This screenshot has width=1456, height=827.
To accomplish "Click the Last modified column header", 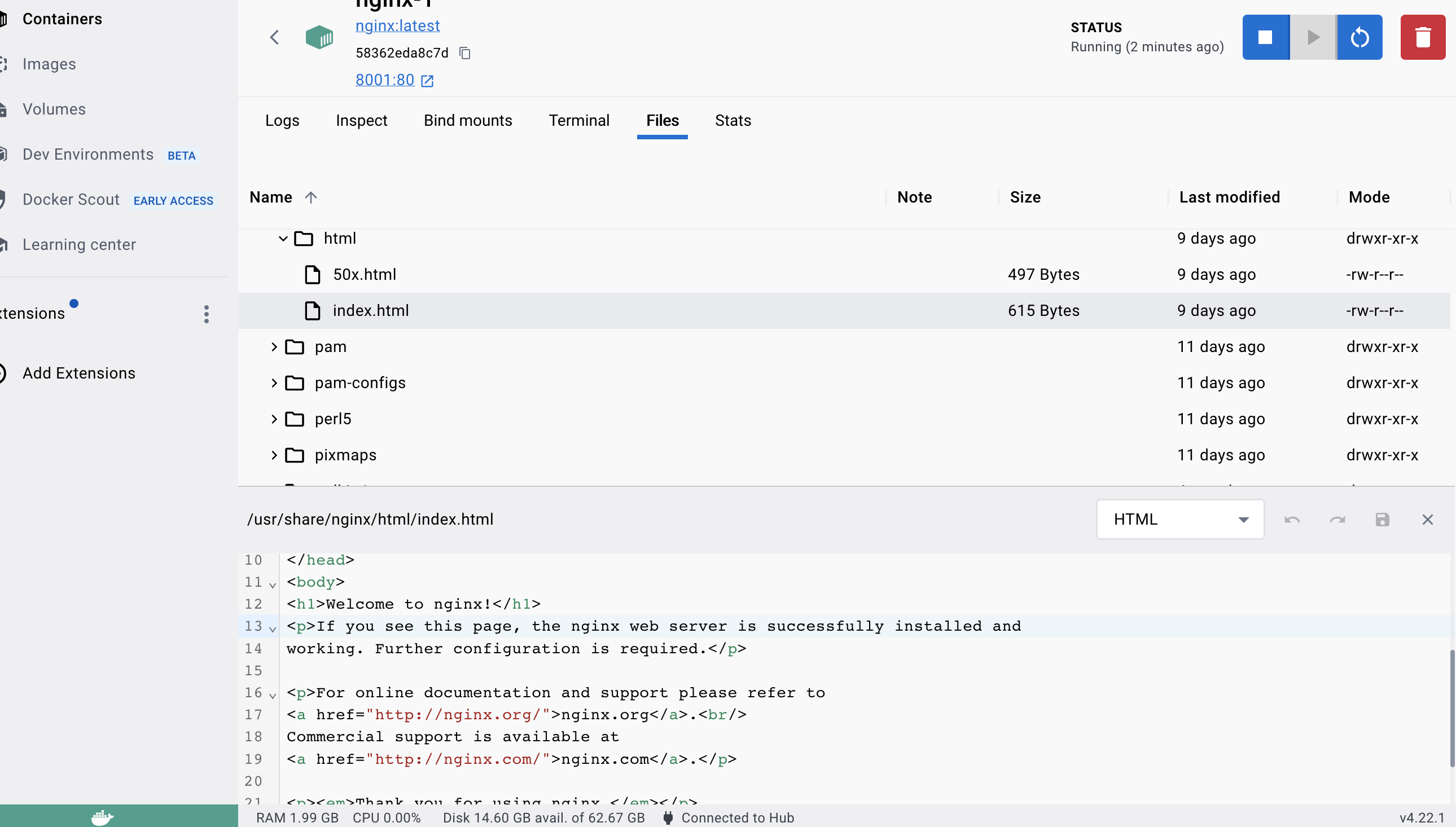I will coord(1229,197).
